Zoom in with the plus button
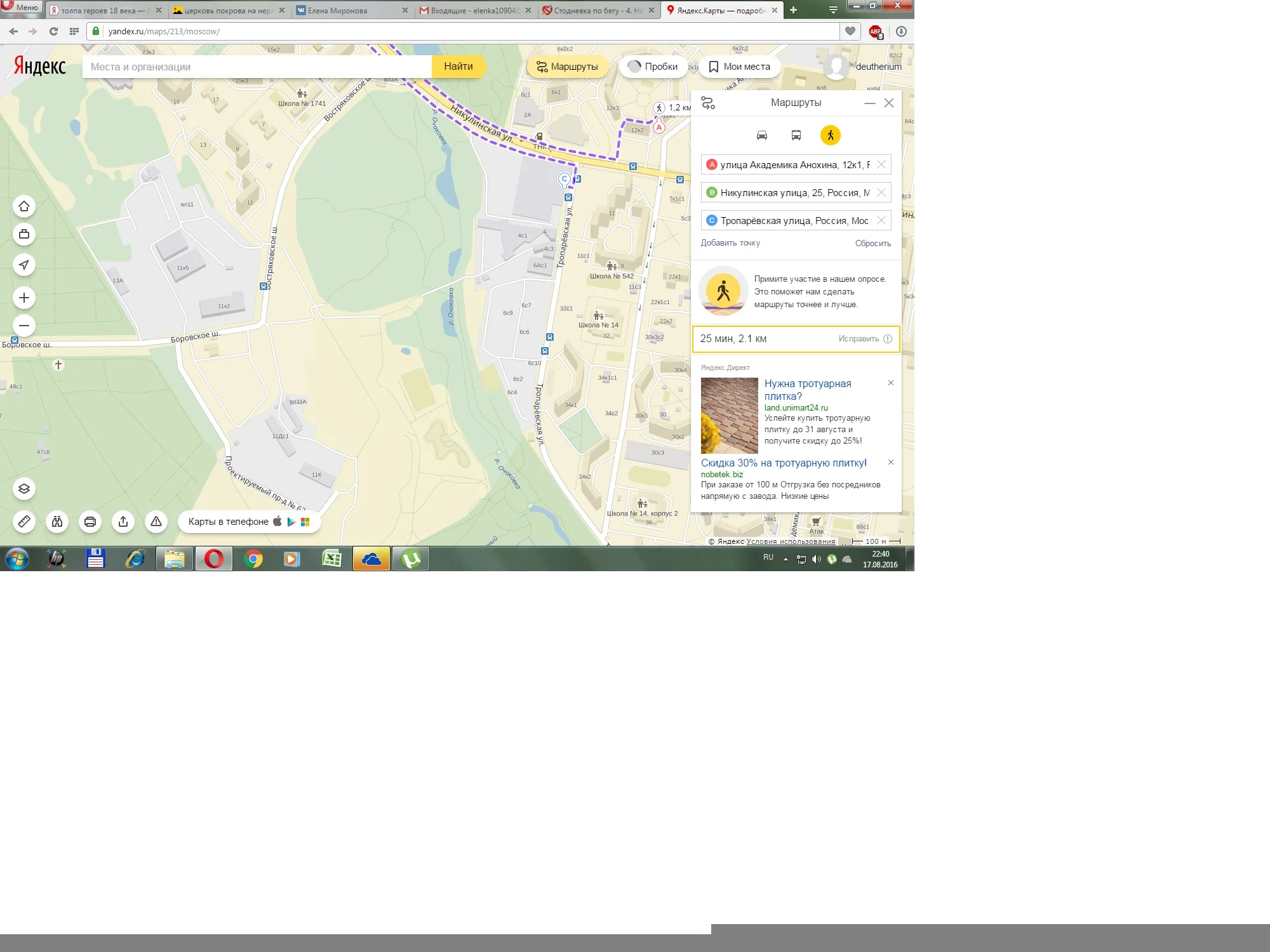The image size is (1270, 952). tap(24, 298)
